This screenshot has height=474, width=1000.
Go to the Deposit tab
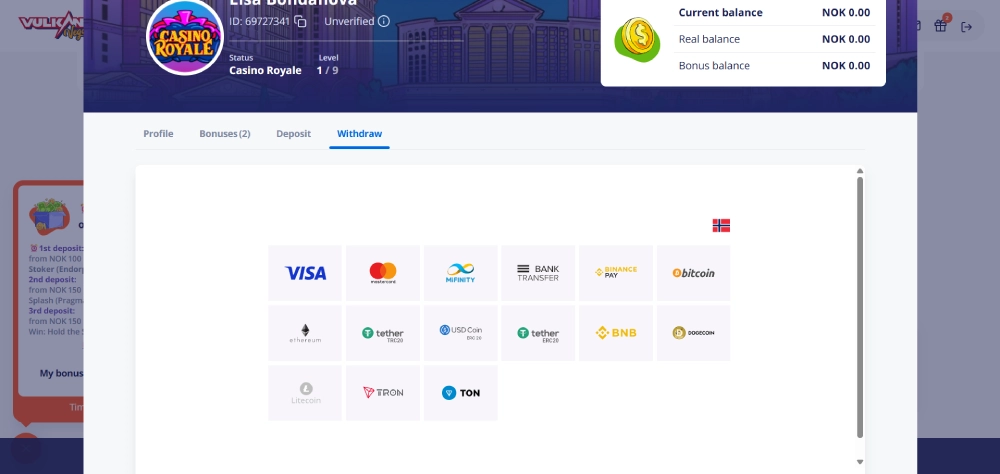click(x=293, y=133)
